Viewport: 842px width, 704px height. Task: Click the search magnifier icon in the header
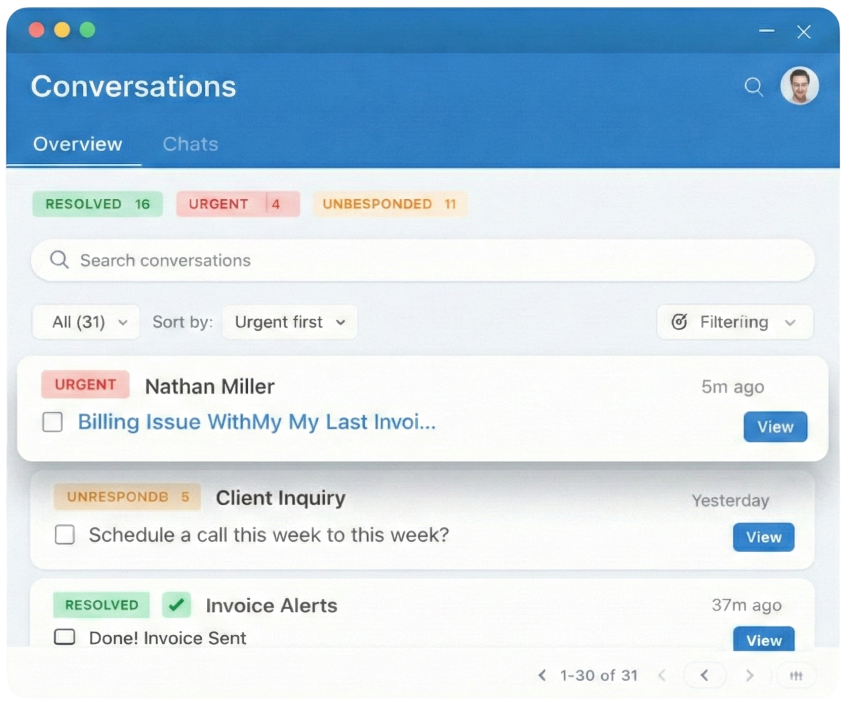754,87
